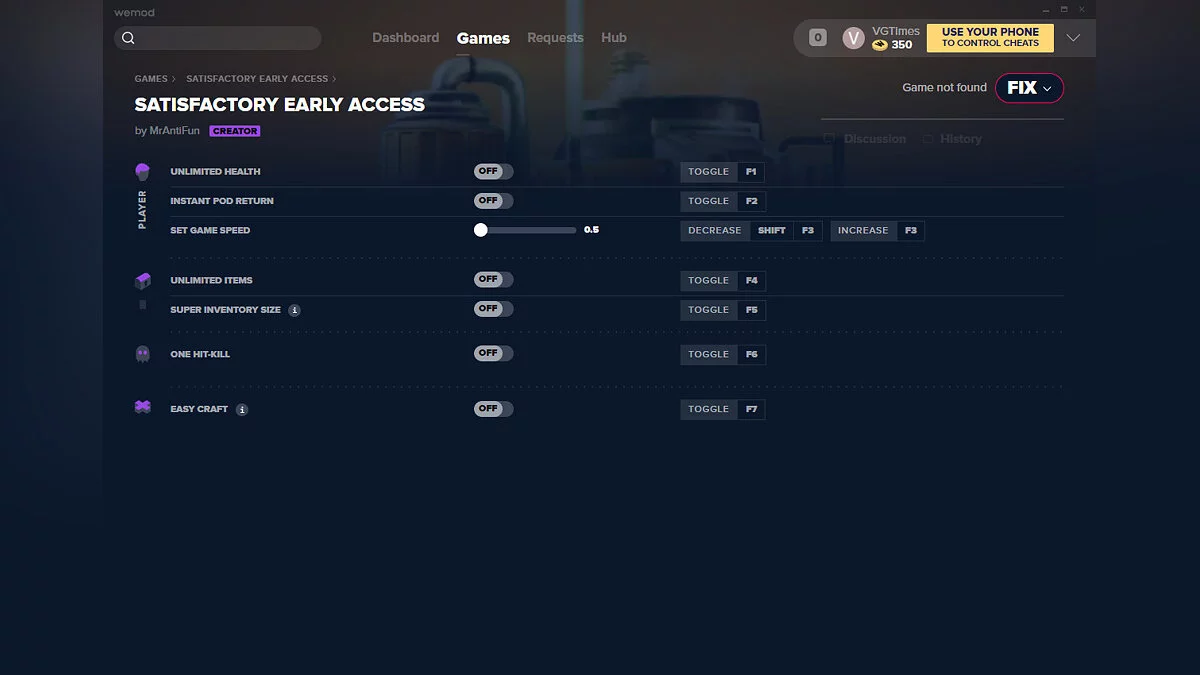Click the info icon next to Super Inventory Size
This screenshot has height=675, width=1200.
click(294, 310)
